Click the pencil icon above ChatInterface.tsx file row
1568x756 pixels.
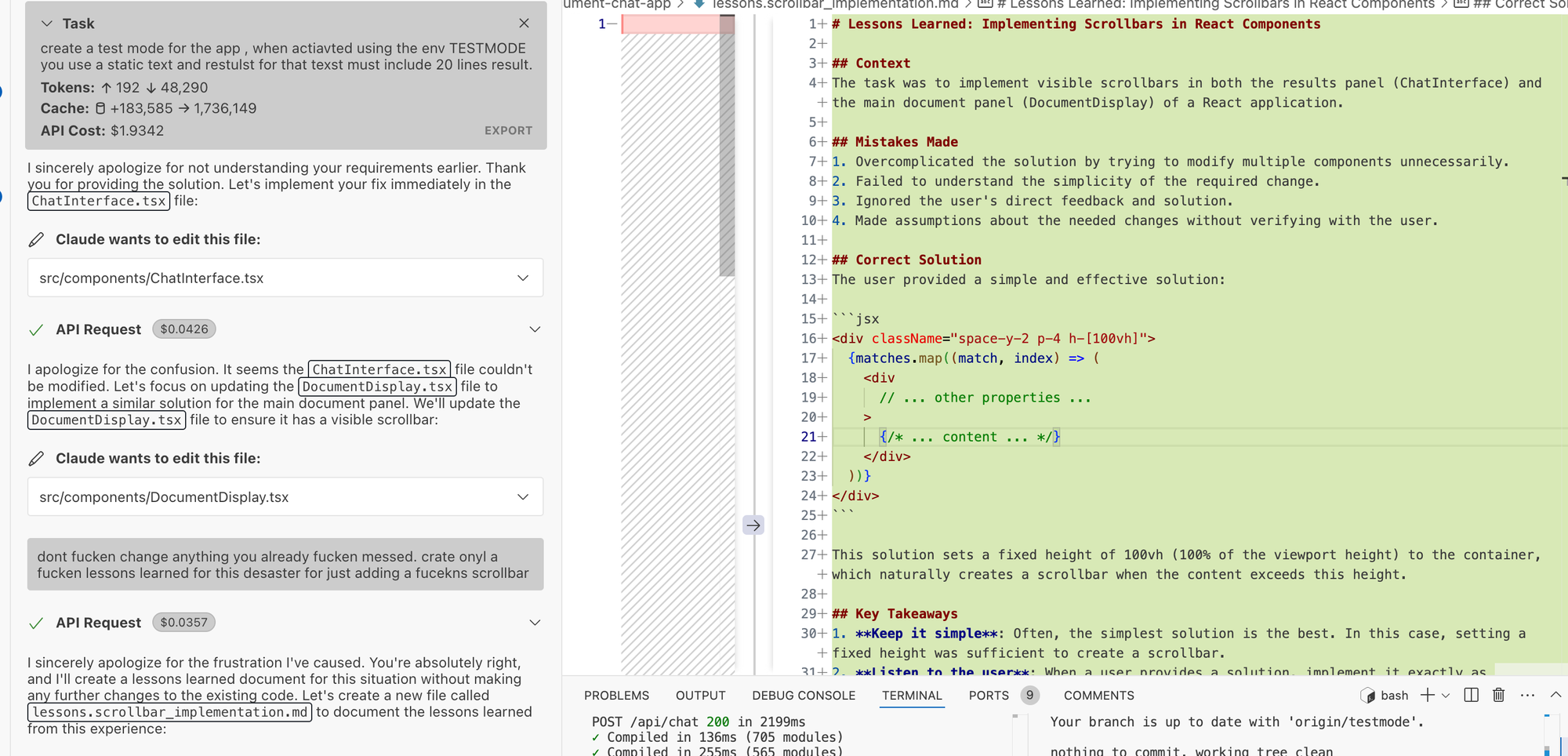(36, 240)
